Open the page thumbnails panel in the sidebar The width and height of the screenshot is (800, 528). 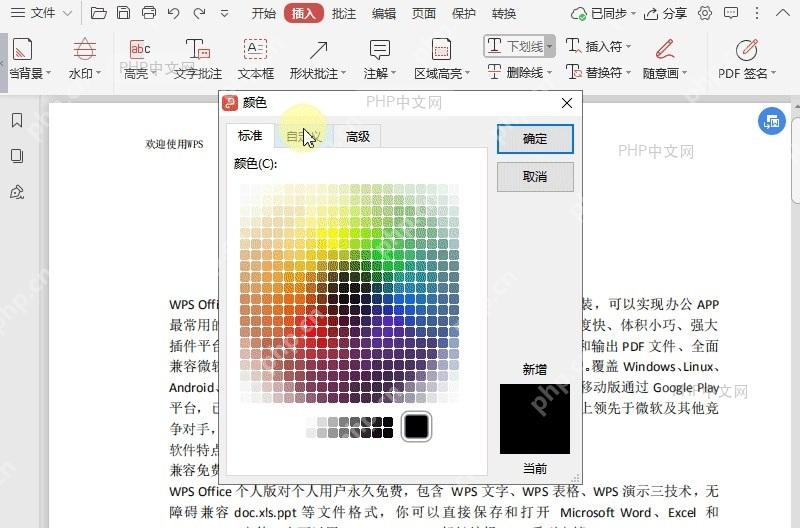[17, 156]
